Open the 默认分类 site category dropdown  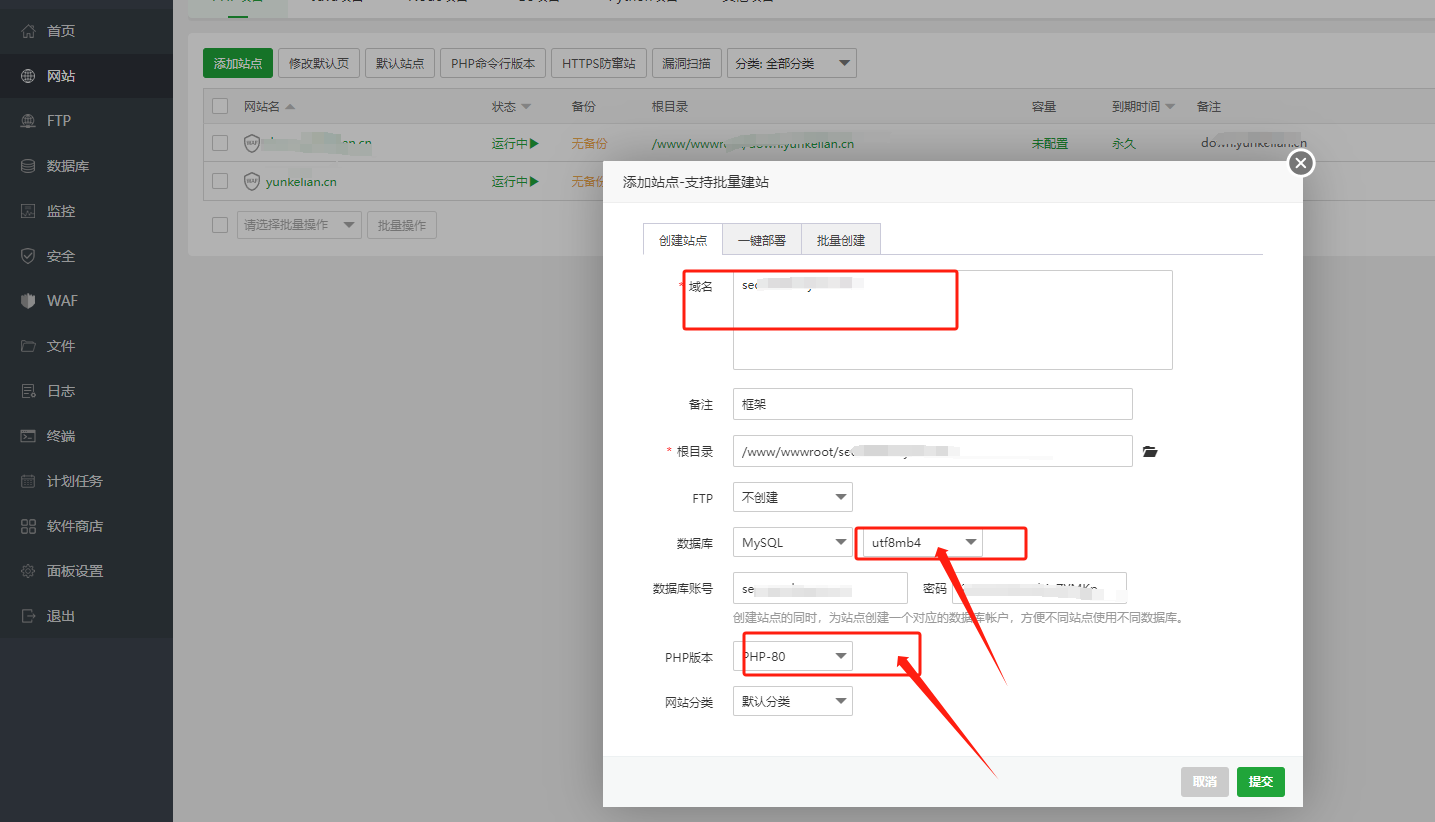coord(793,701)
